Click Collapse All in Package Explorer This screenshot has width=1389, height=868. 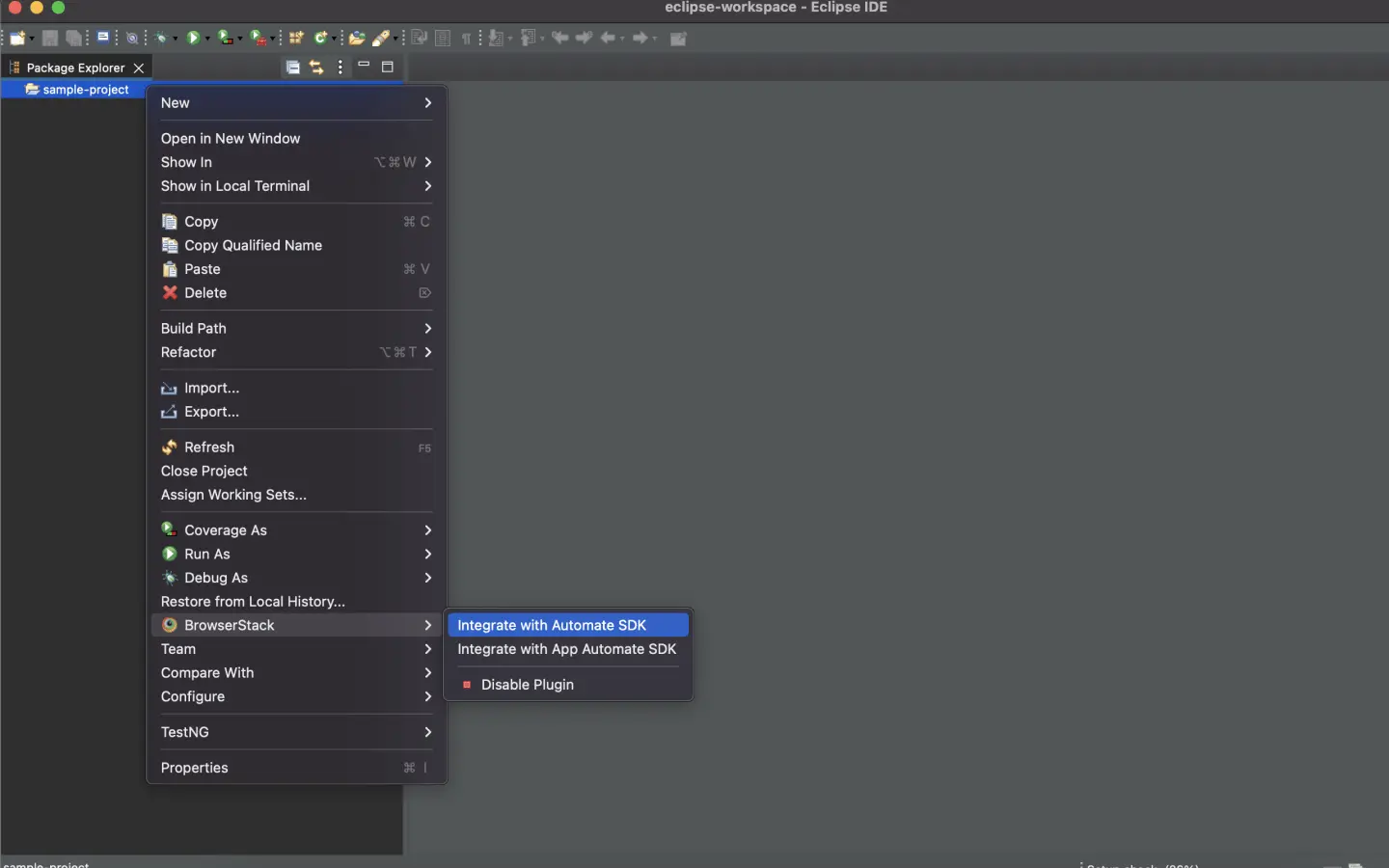point(292,68)
